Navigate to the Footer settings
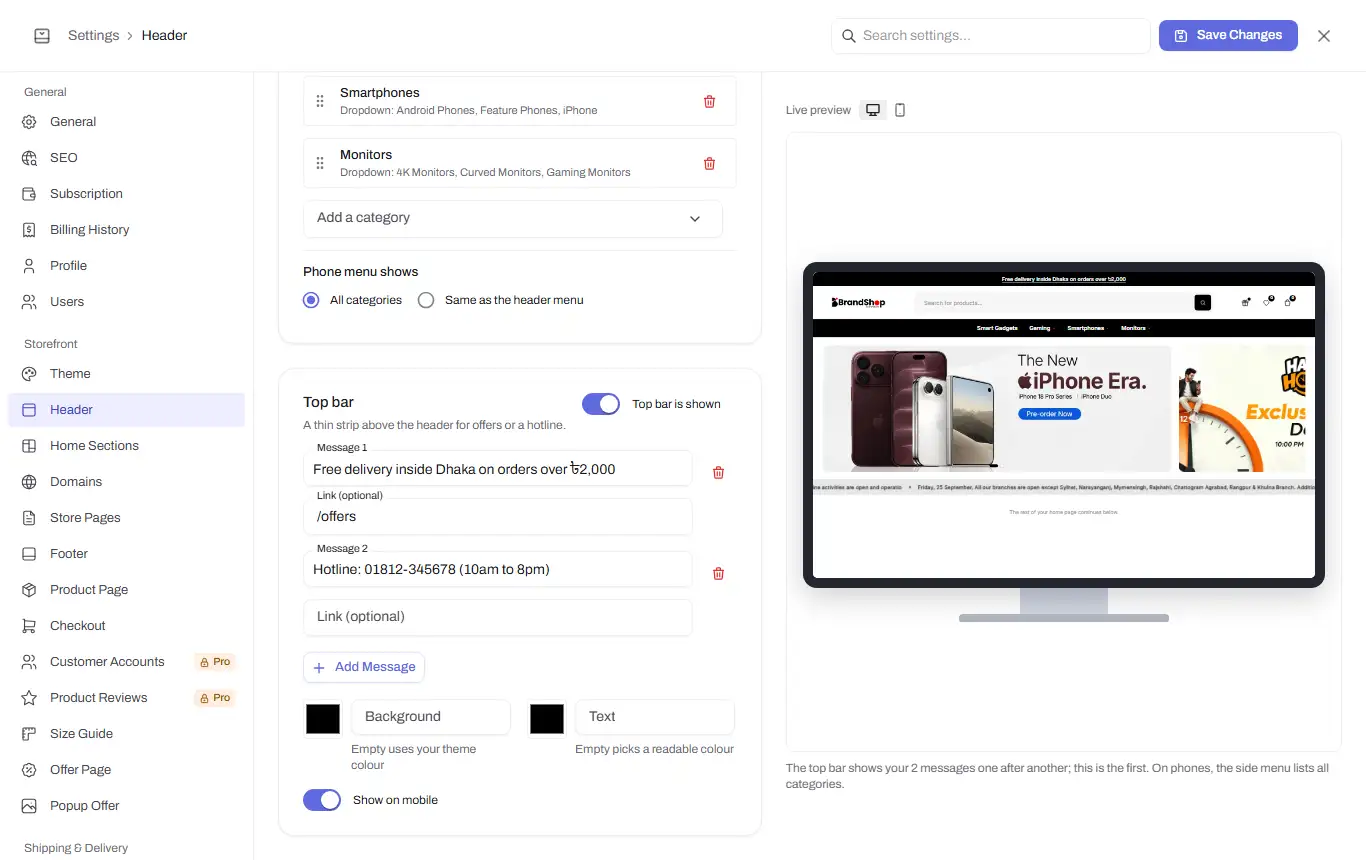 126,554
